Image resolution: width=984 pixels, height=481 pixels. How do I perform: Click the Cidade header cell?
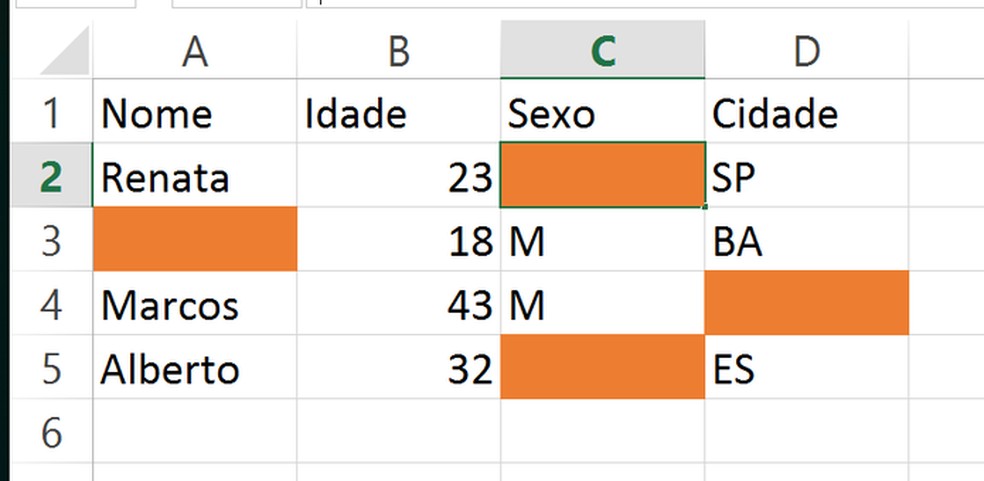pos(806,114)
